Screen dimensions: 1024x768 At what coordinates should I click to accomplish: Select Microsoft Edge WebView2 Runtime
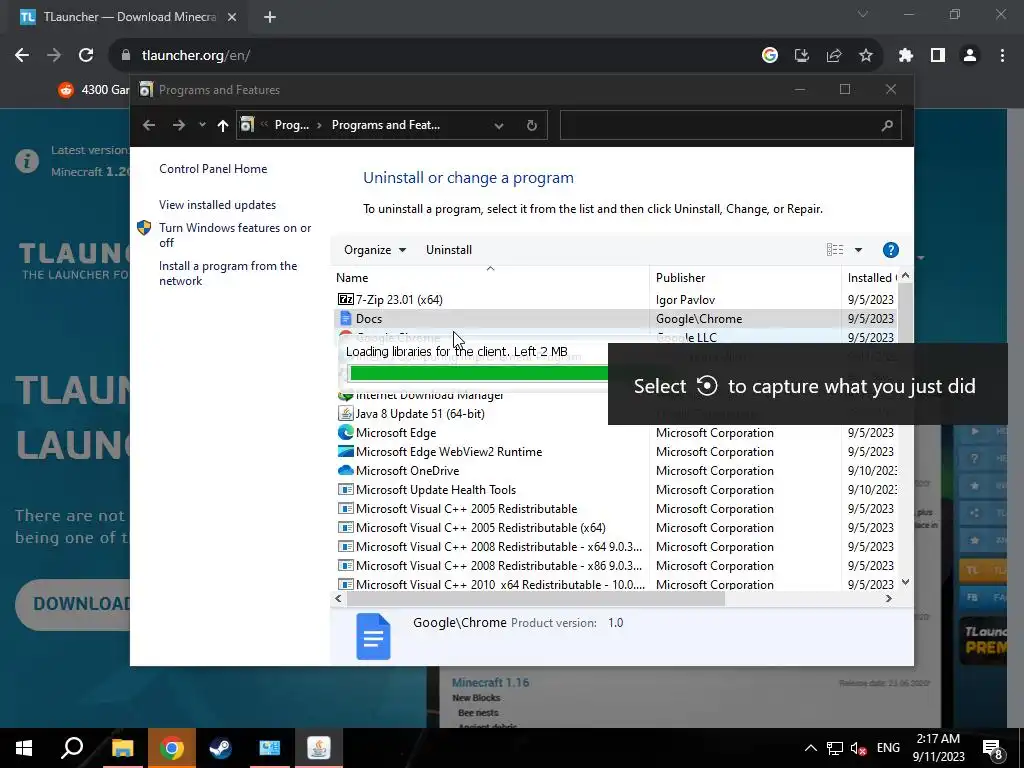(449, 452)
